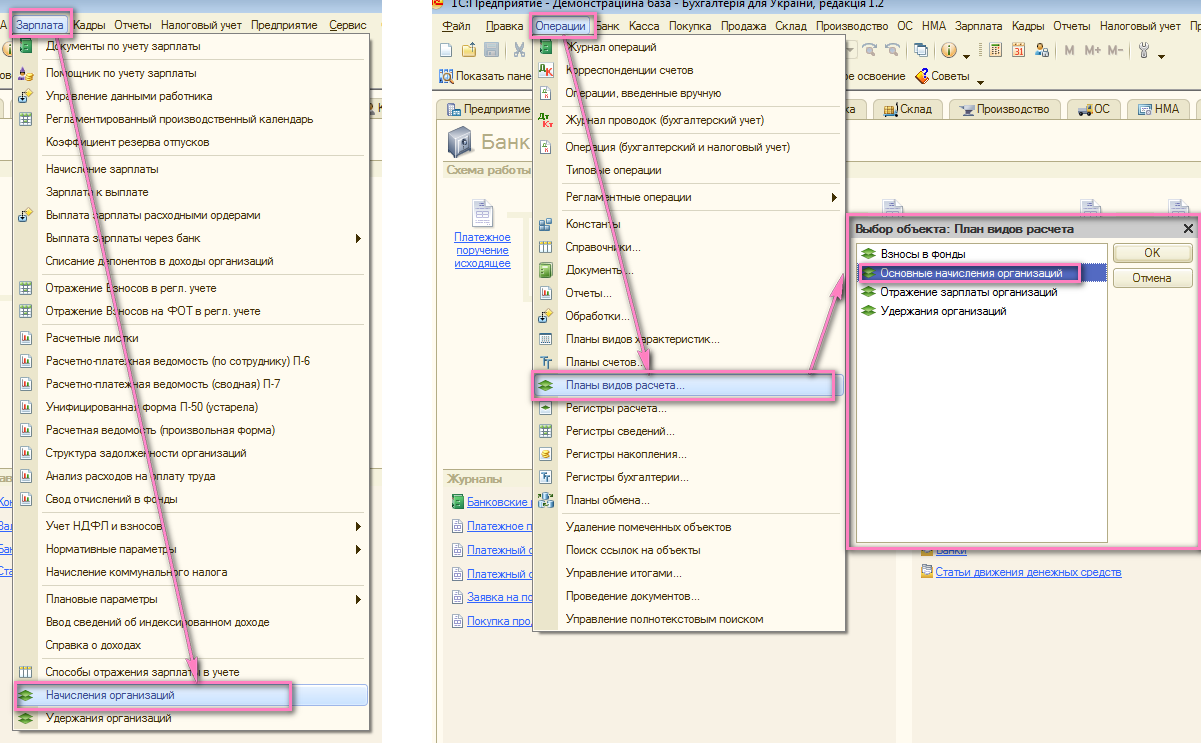Click the new document toolbar icon
This screenshot has height=743, width=1201.
tap(447, 50)
